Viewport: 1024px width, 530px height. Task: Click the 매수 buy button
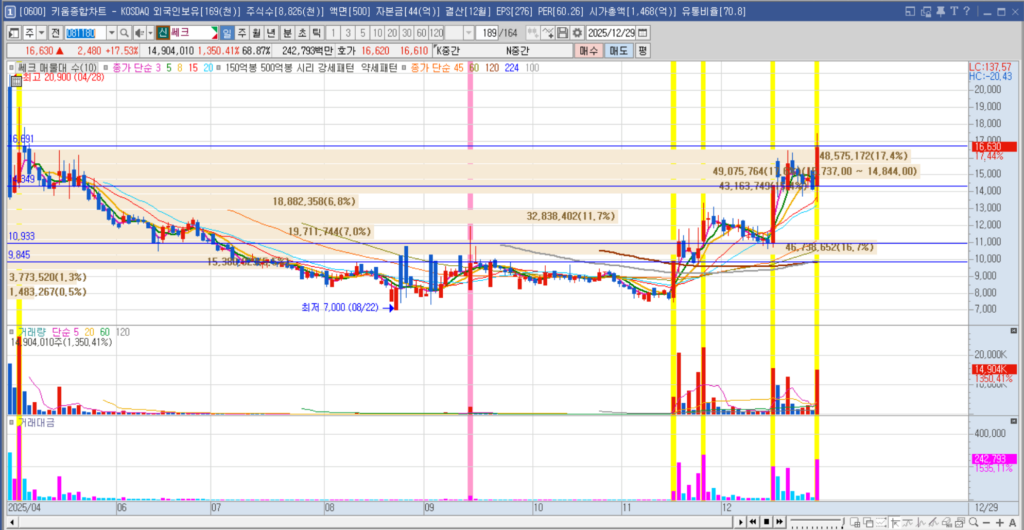[588, 50]
